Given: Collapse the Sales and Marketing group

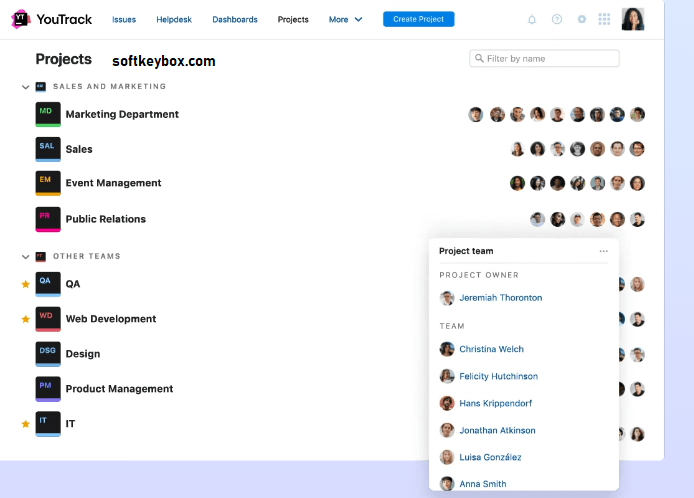Looking at the screenshot, I should pos(26,87).
